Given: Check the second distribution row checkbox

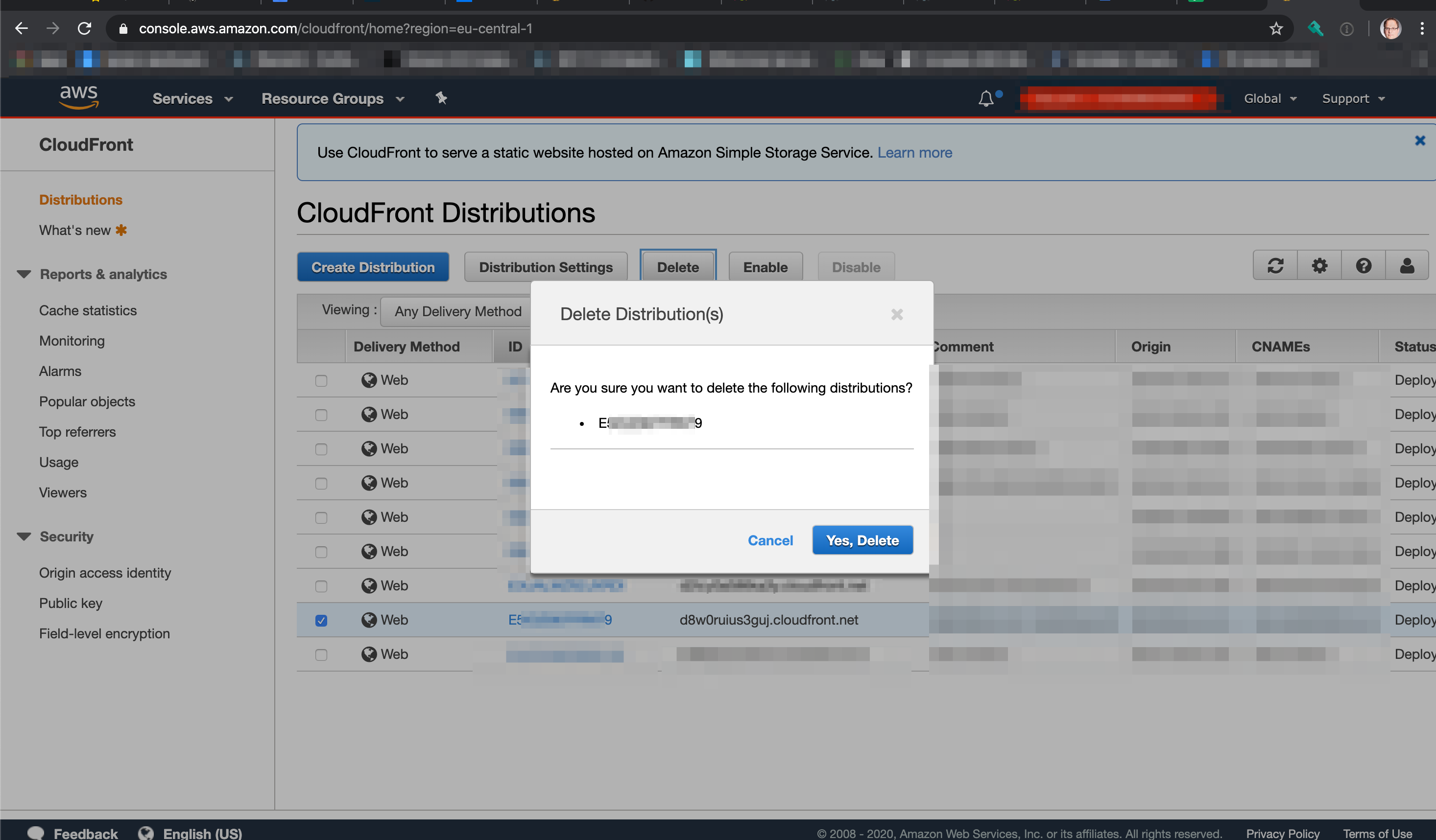Looking at the screenshot, I should pos(321,415).
